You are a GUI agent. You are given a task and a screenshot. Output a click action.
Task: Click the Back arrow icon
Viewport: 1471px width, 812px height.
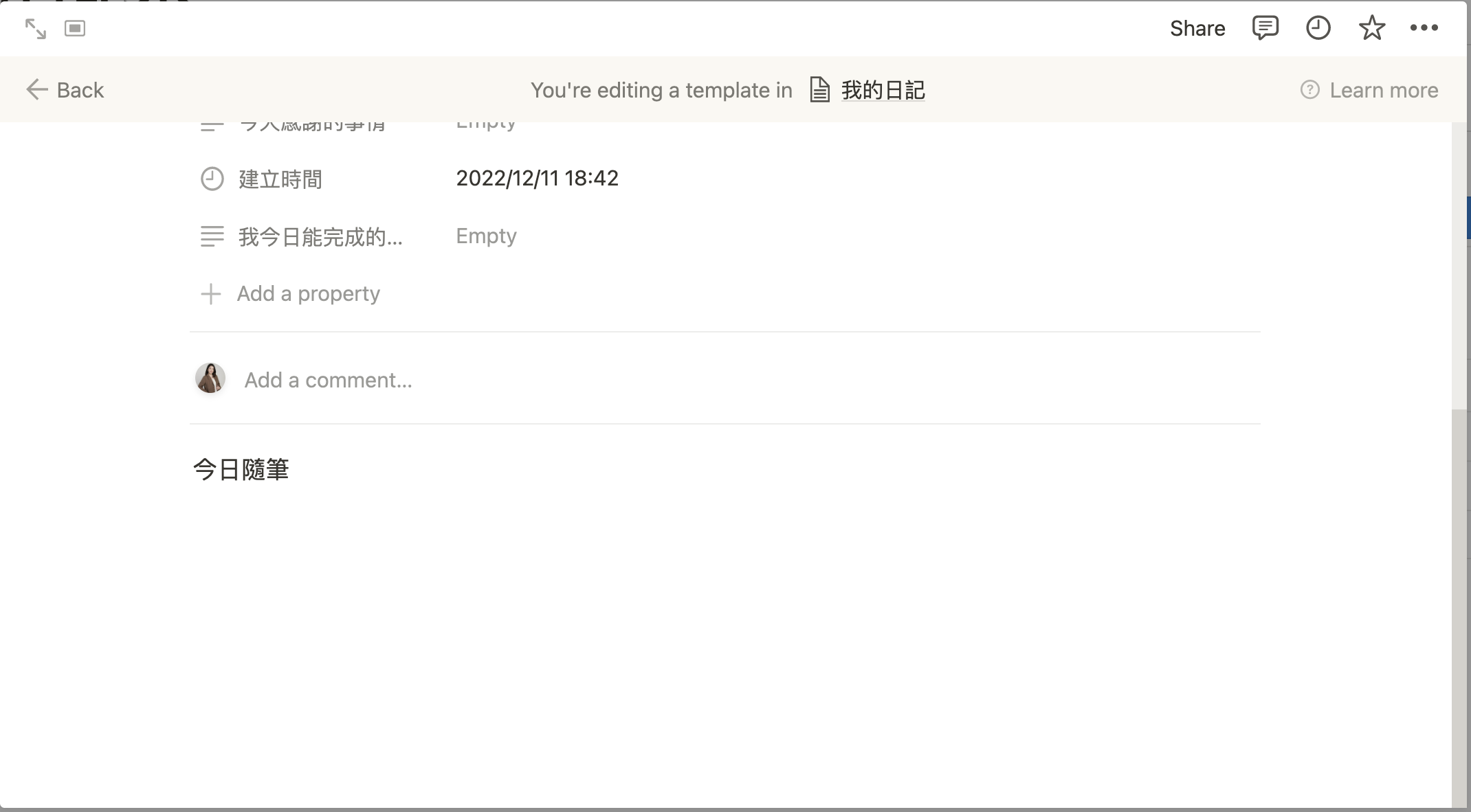click(x=36, y=90)
